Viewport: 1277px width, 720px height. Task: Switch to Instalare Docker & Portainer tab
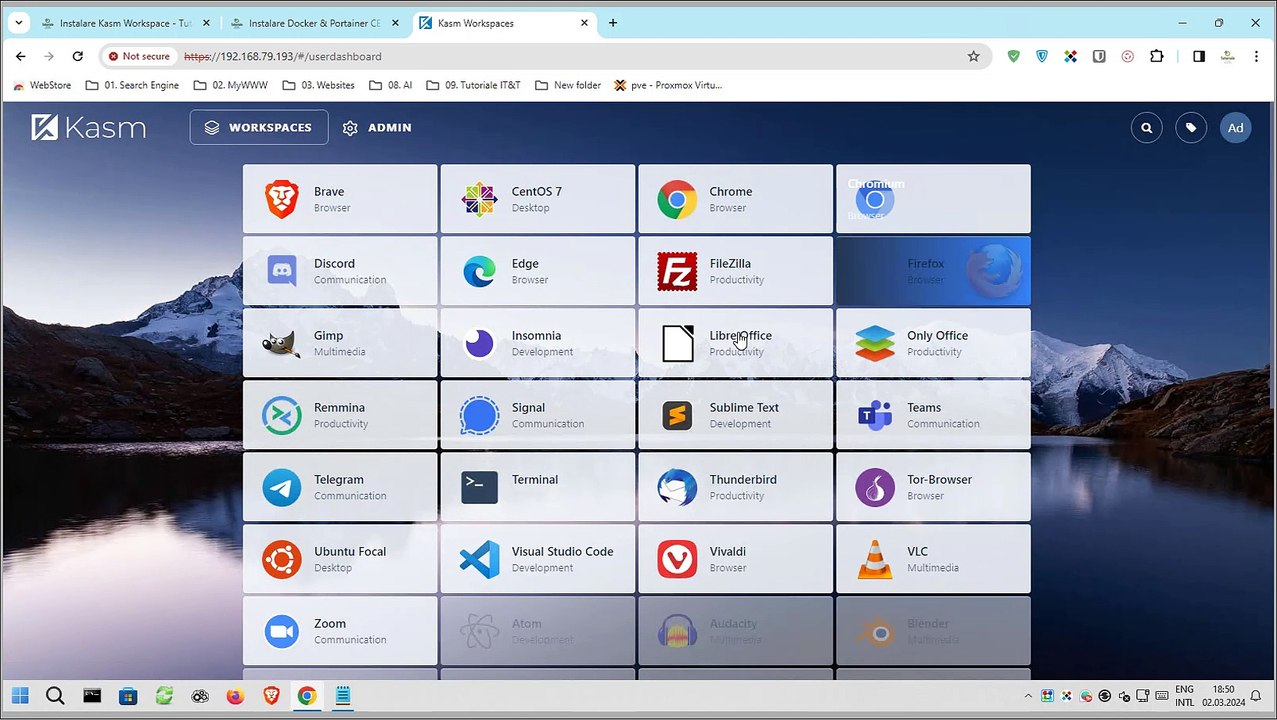coord(314,23)
